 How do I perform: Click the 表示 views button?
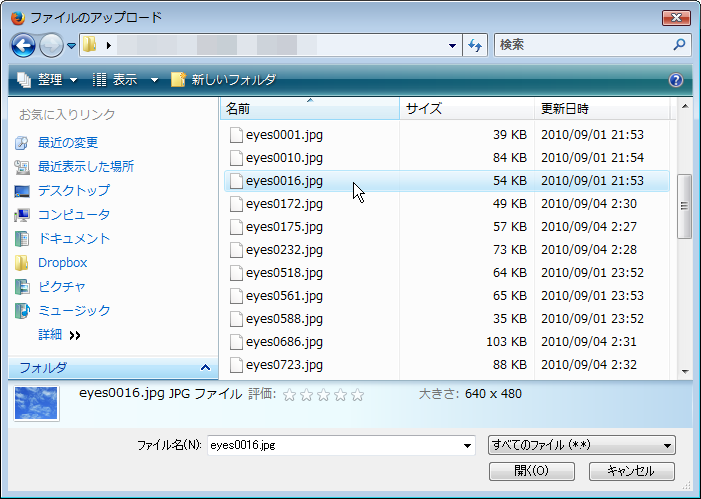point(115,80)
